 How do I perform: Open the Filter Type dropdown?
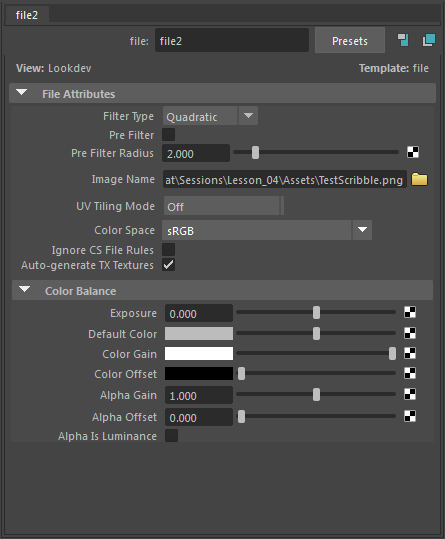pyautogui.click(x=210, y=116)
